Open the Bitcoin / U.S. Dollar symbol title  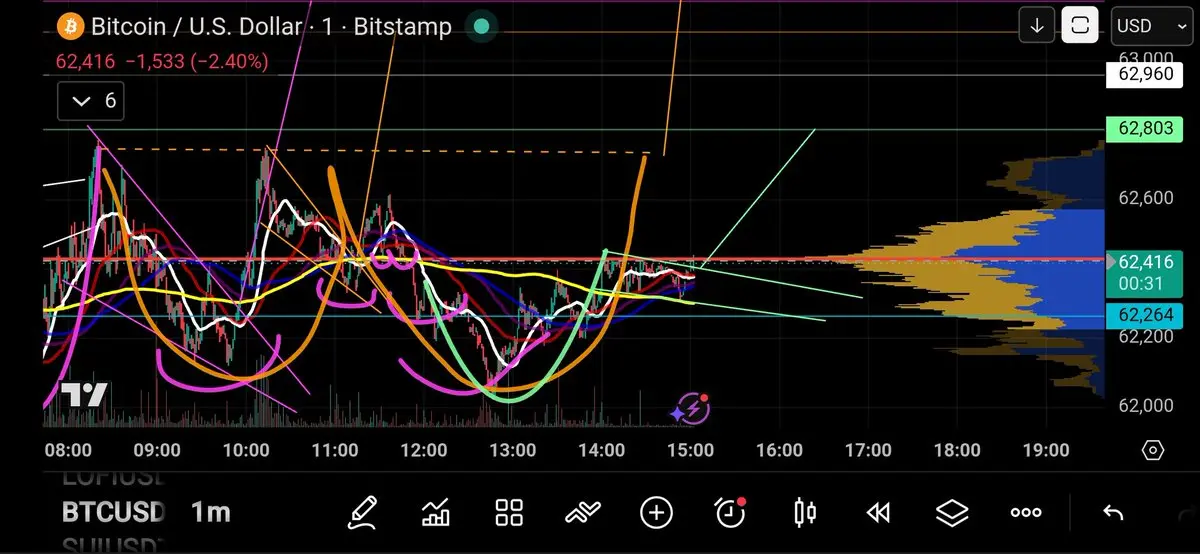click(197, 26)
